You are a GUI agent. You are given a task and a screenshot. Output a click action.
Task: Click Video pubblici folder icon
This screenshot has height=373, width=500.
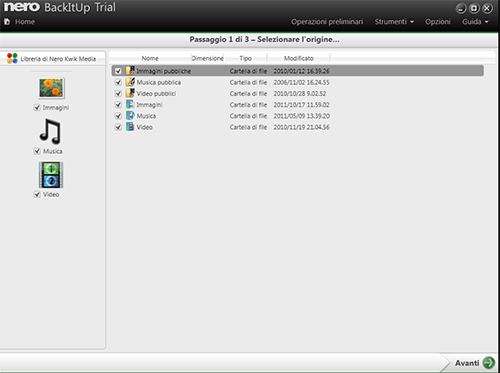click(130, 93)
